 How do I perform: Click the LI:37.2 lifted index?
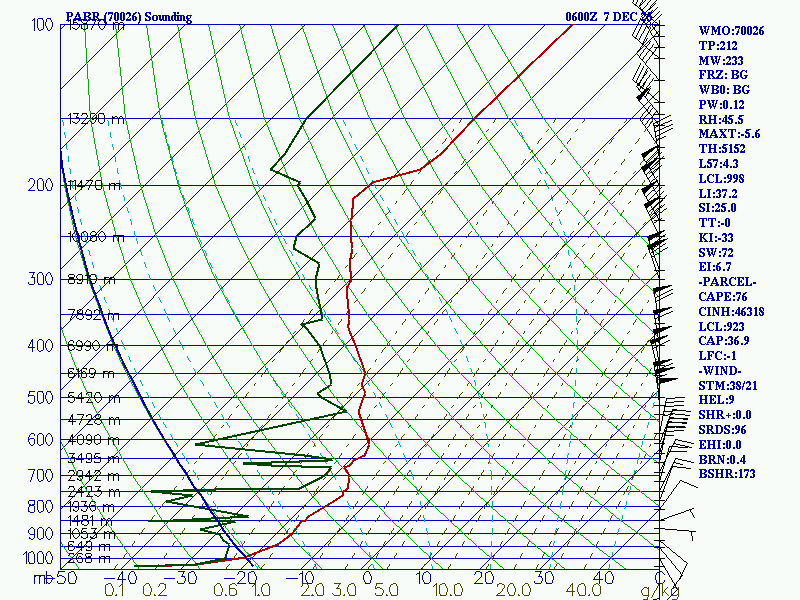pos(718,193)
